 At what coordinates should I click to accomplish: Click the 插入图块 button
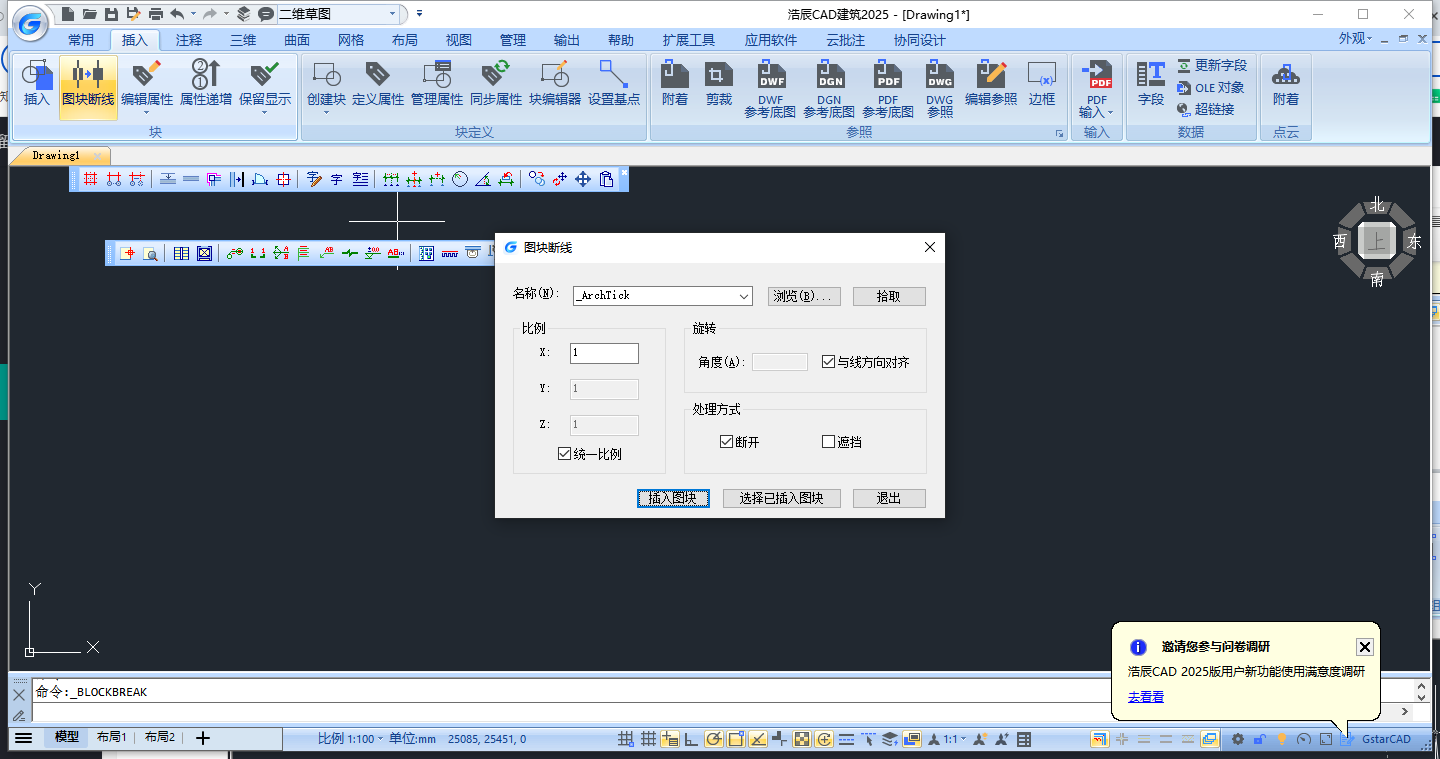(673, 498)
